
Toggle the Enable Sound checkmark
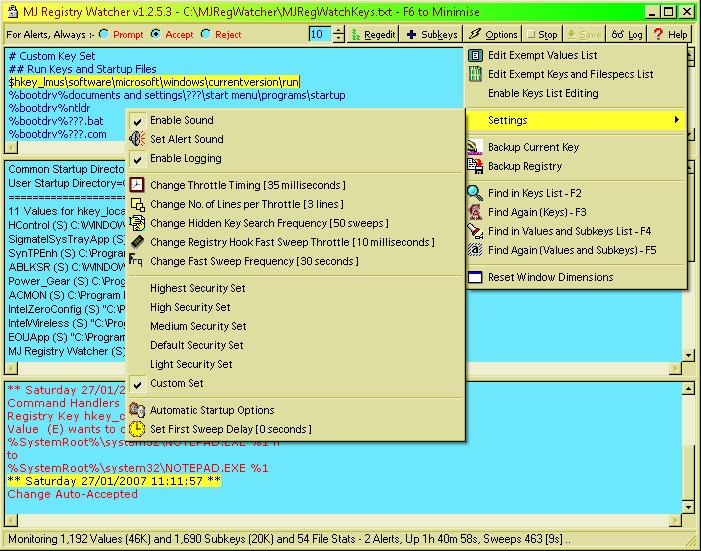[x=138, y=121]
